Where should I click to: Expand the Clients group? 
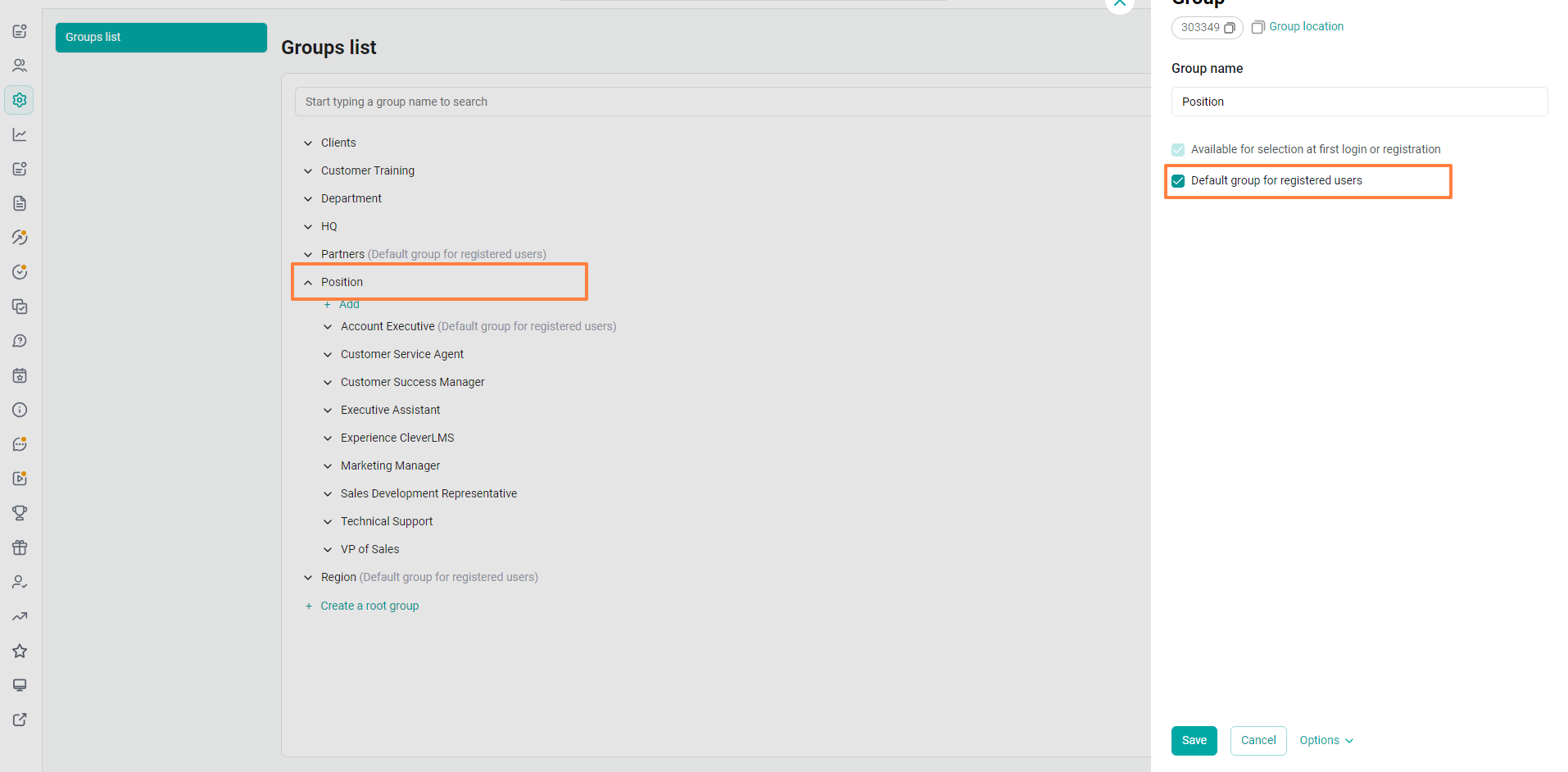tap(308, 143)
